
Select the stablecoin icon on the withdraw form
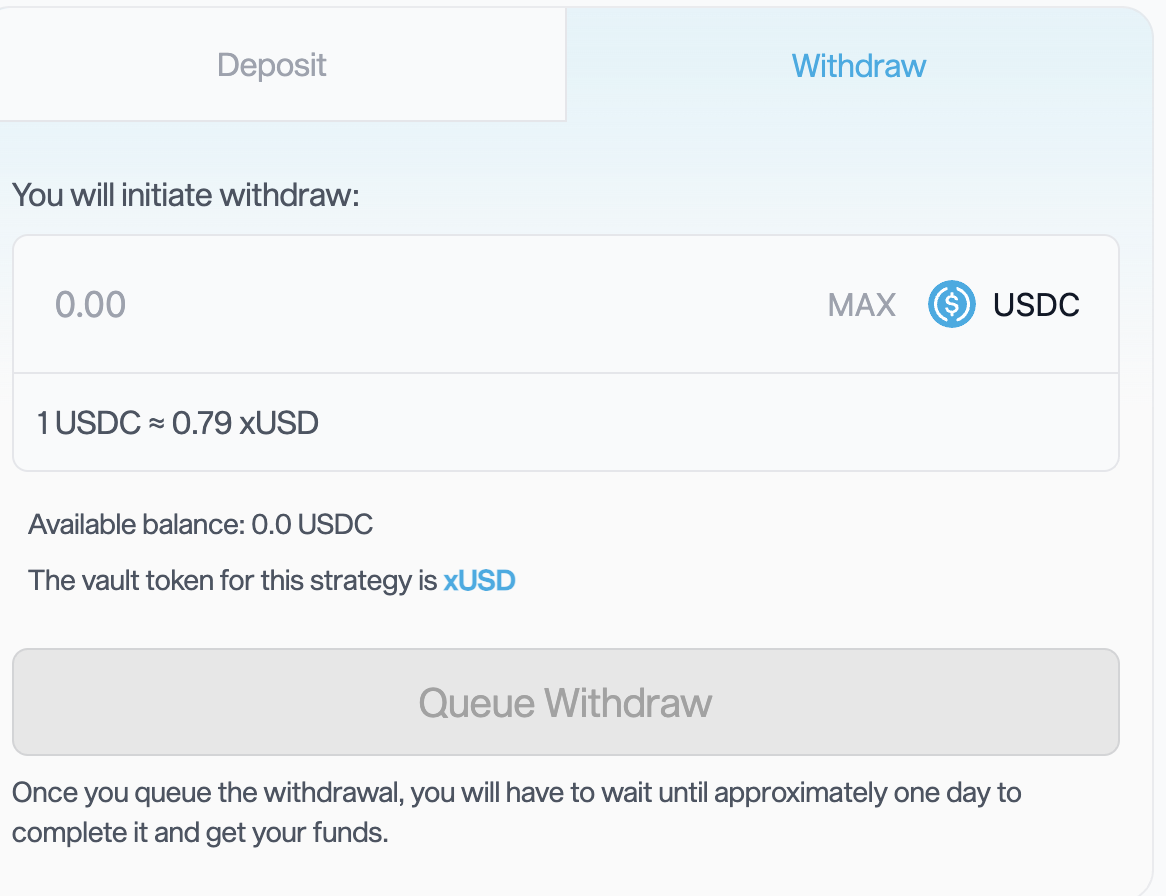tap(951, 304)
